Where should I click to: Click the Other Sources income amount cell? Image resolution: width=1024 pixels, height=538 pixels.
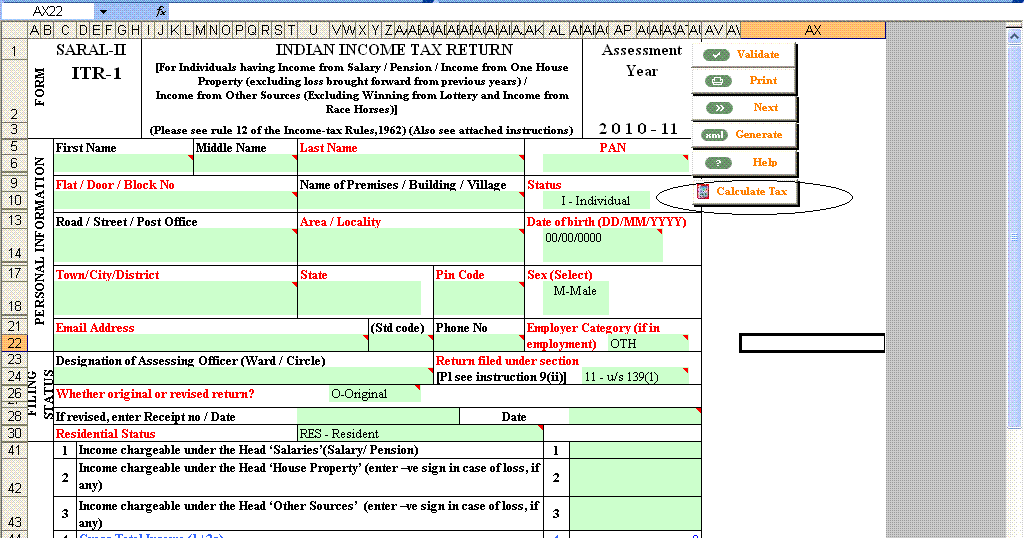(635, 514)
